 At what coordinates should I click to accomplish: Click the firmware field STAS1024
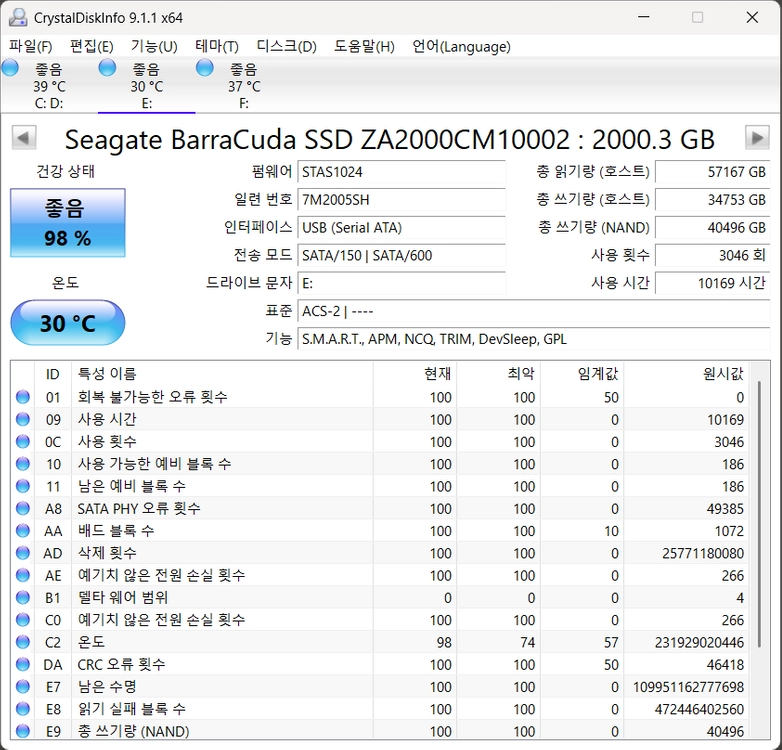pos(401,172)
